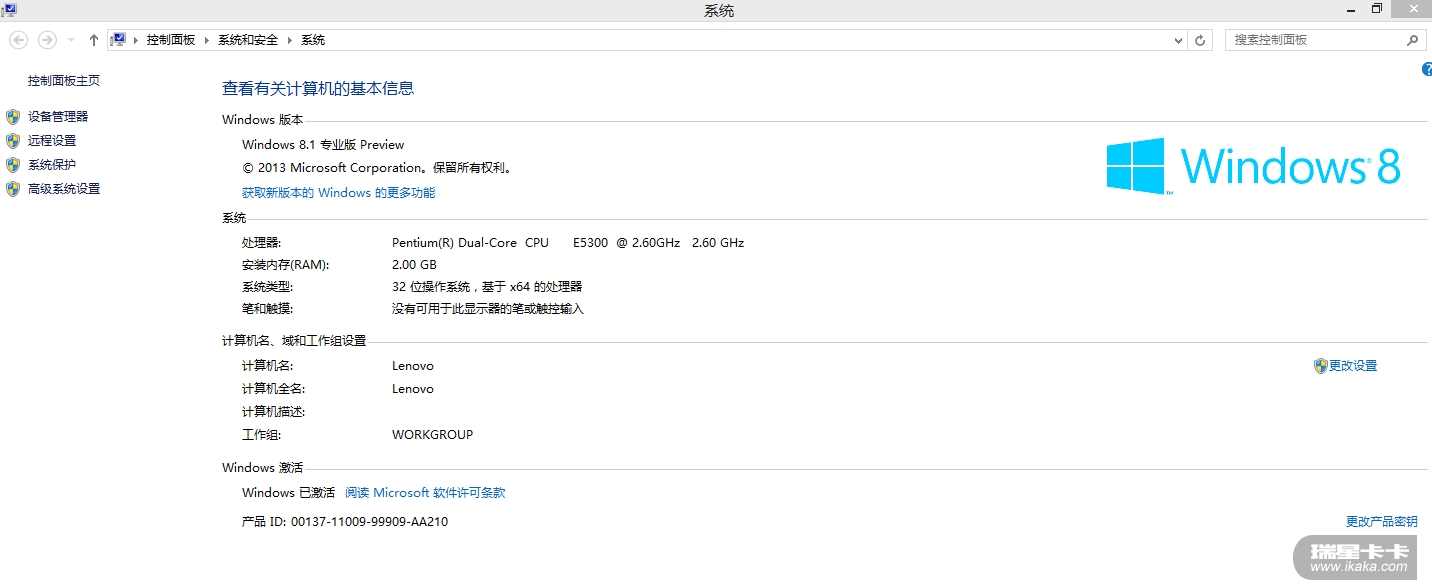Image resolution: width=1432 pixels, height=586 pixels.
Task: Click Windows 8.1 专业版 Preview text
Action: (x=323, y=145)
